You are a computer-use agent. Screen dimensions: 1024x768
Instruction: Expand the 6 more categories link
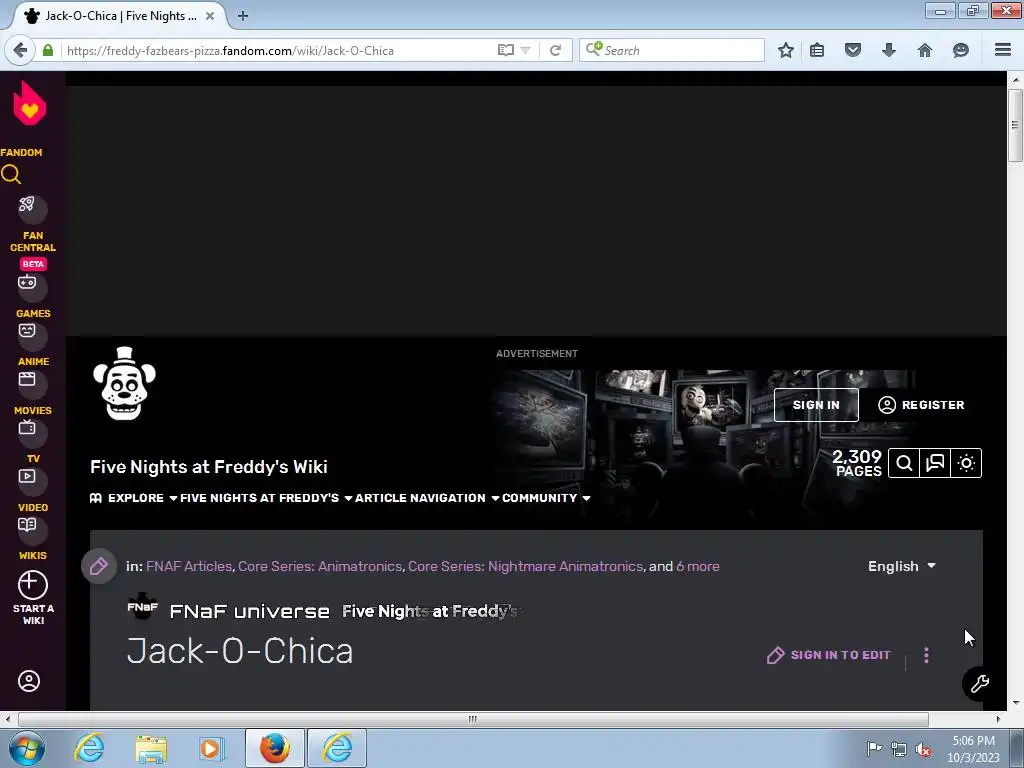tap(697, 566)
